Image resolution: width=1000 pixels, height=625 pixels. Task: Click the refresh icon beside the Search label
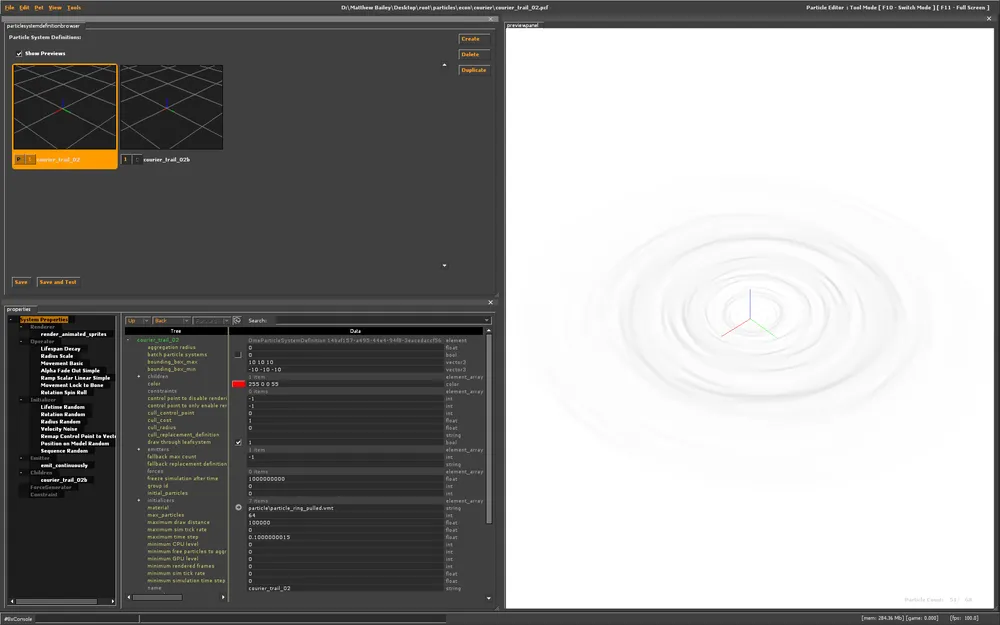click(237, 320)
